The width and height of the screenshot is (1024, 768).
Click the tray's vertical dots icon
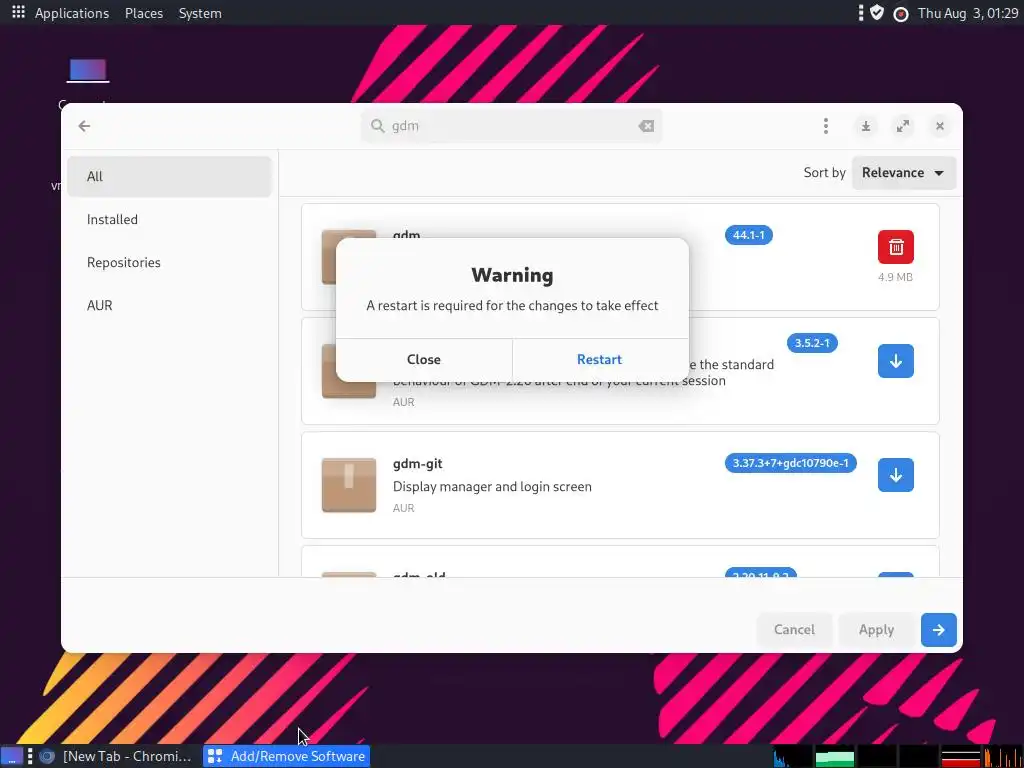tap(861, 12)
